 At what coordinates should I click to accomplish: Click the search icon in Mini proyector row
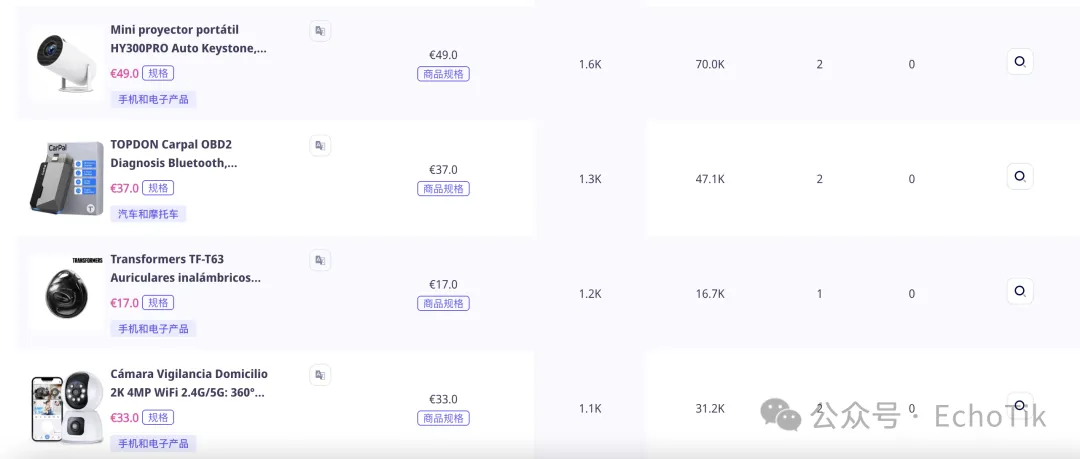pyautogui.click(x=1019, y=62)
